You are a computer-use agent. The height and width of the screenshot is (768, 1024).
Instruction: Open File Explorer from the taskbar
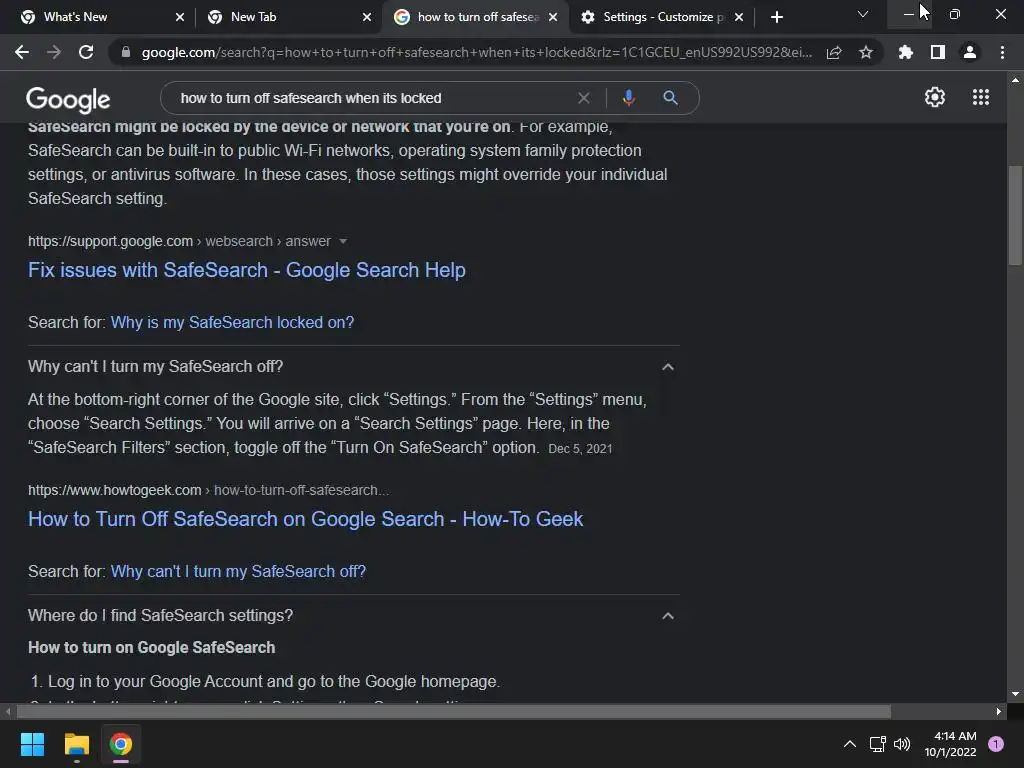[x=76, y=744]
